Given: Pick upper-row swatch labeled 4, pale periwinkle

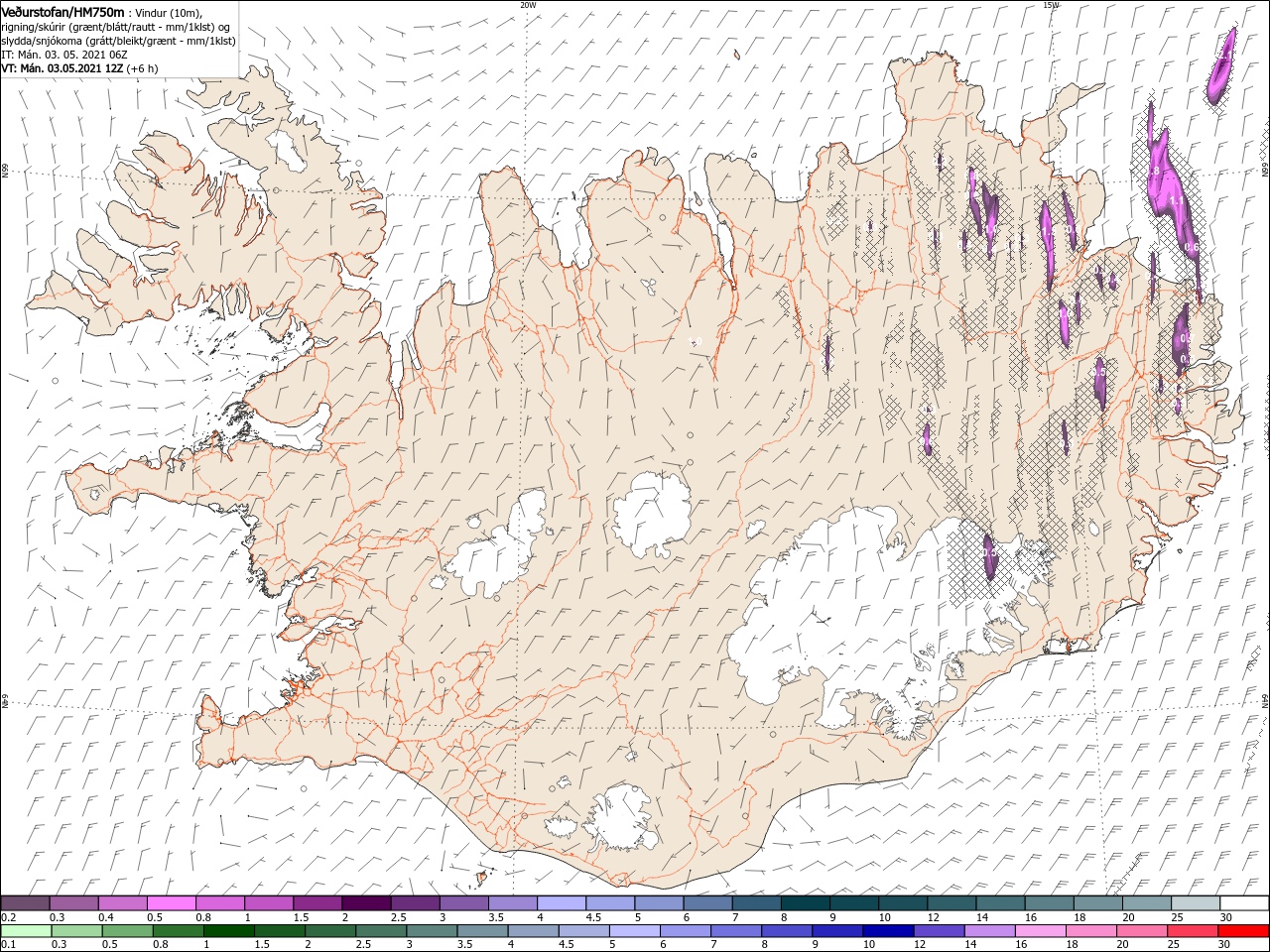Looking at the screenshot, I should tap(560, 903).
